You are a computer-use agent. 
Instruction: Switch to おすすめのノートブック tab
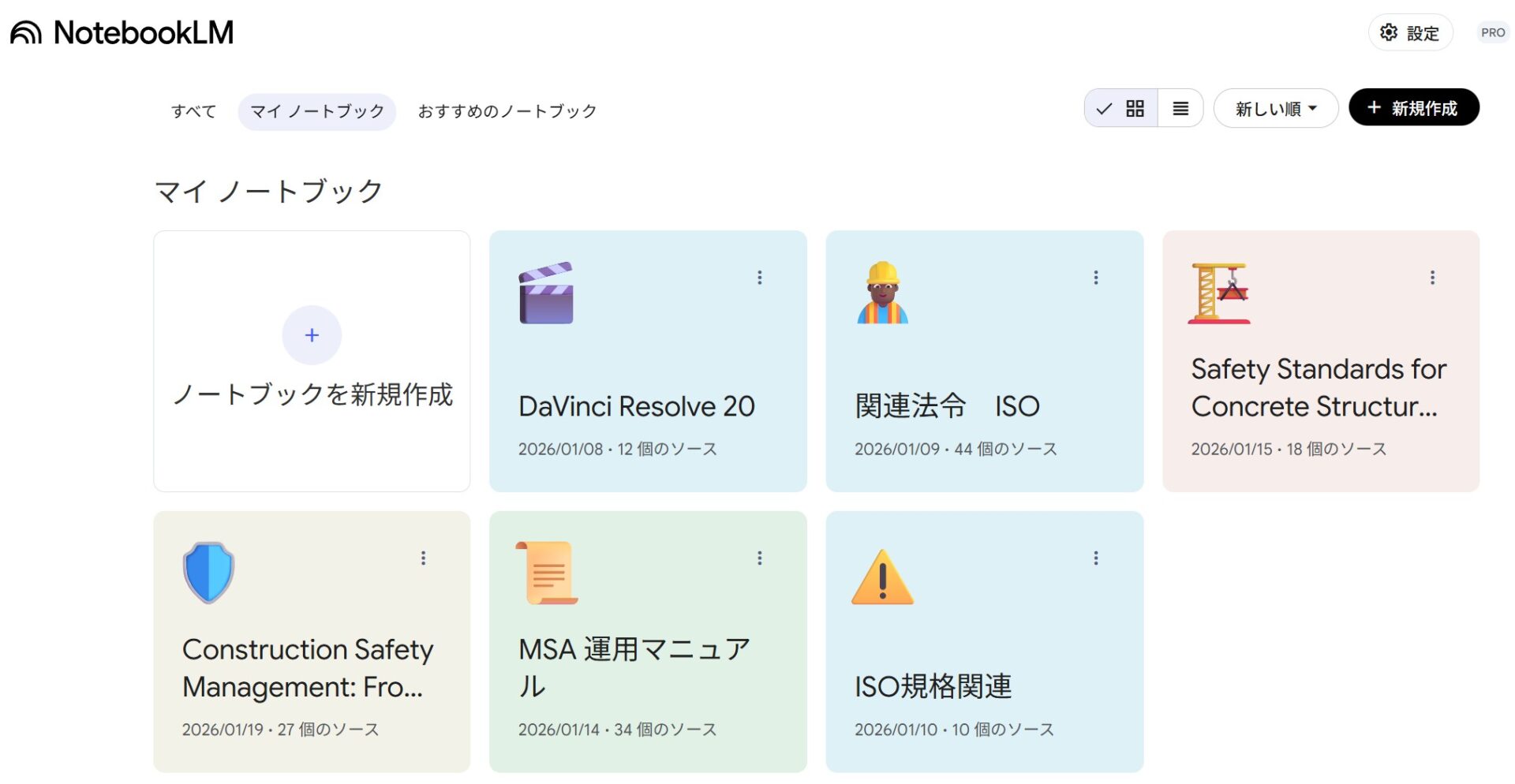pos(507,111)
